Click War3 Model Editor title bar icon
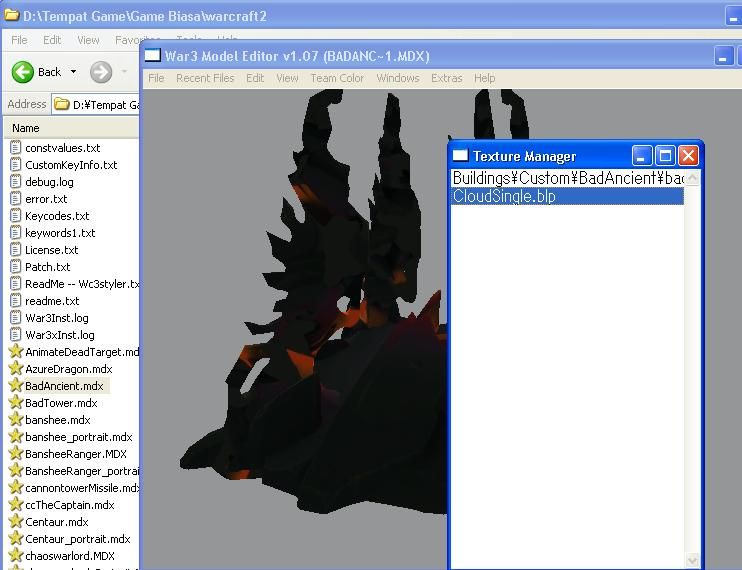Image resolution: width=742 pixels, height=570 pixels. (152, 55)
